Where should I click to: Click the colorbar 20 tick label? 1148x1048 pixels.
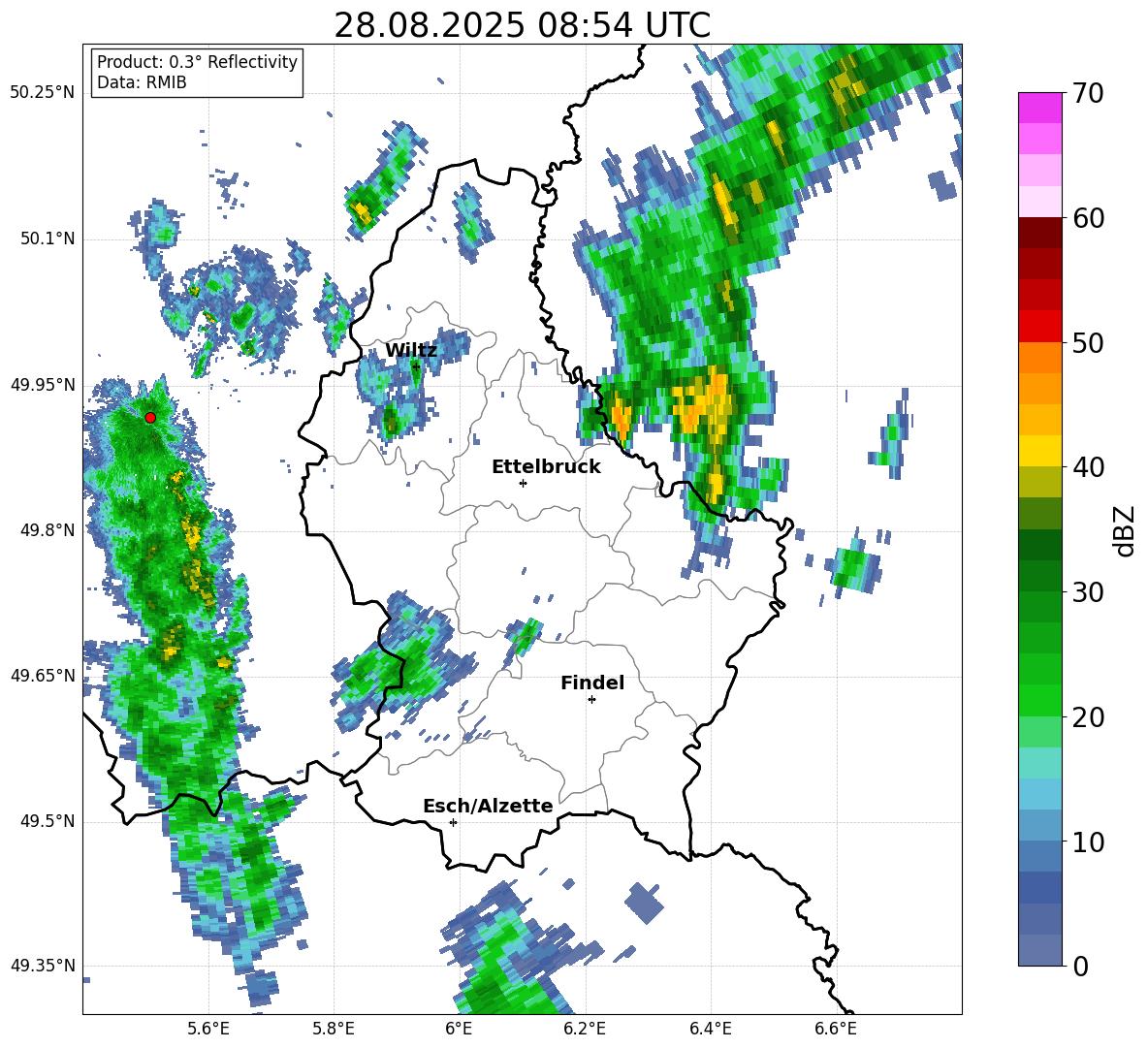tap(1088, 717)
